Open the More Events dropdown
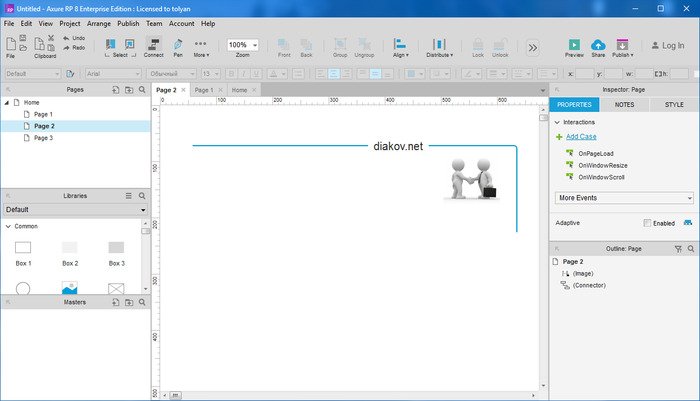 click(x=624, y=198)
